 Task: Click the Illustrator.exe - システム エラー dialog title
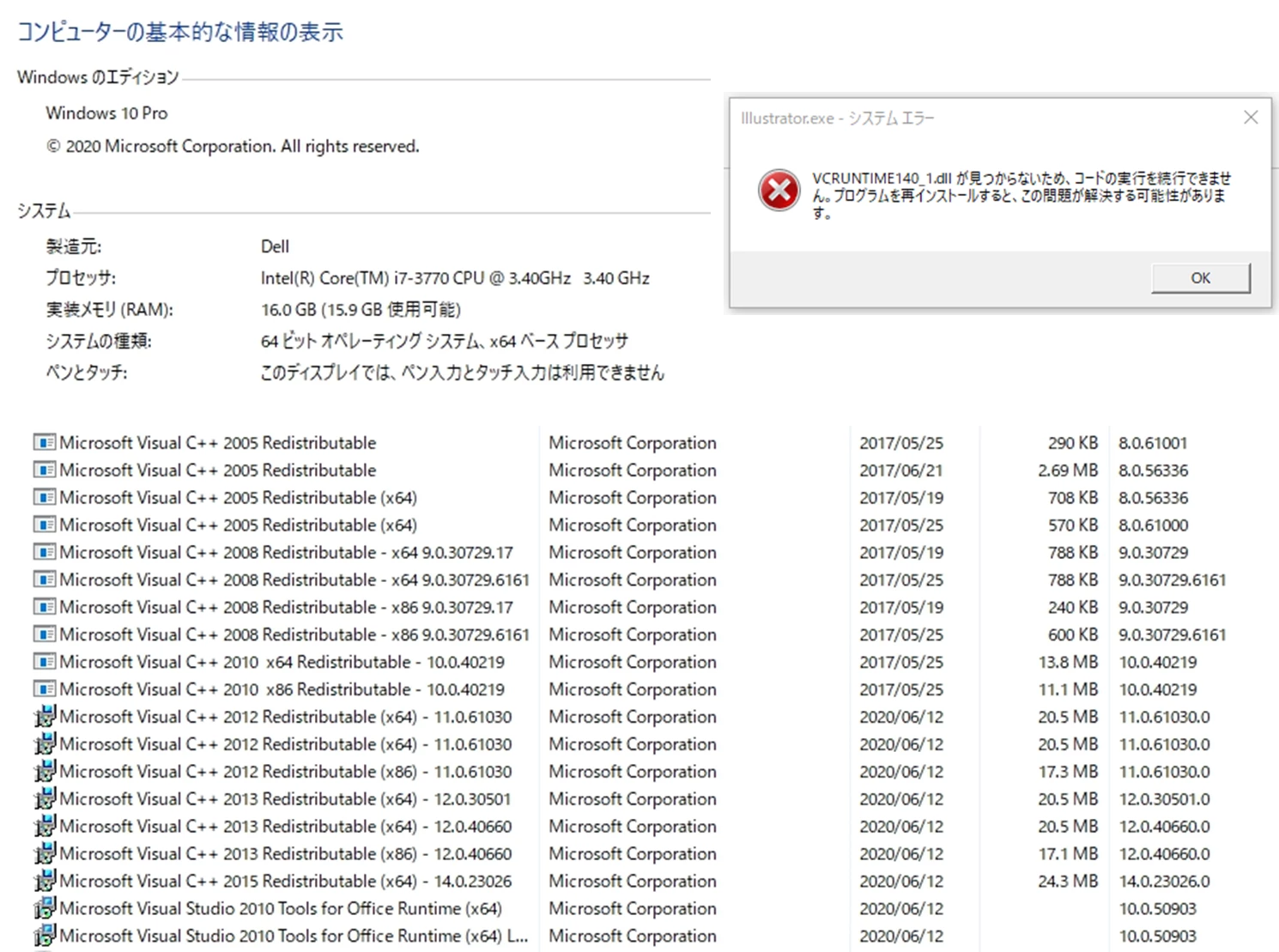[838, 118]
